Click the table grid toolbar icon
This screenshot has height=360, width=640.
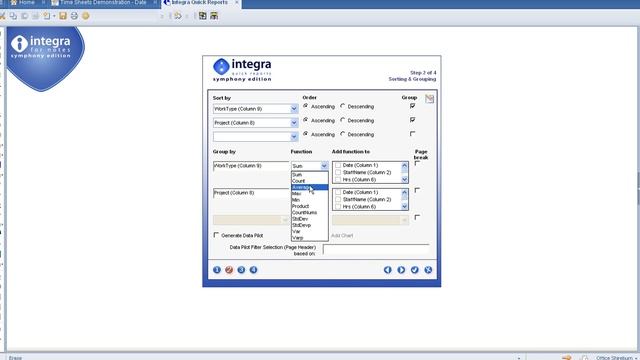(203, 16)
